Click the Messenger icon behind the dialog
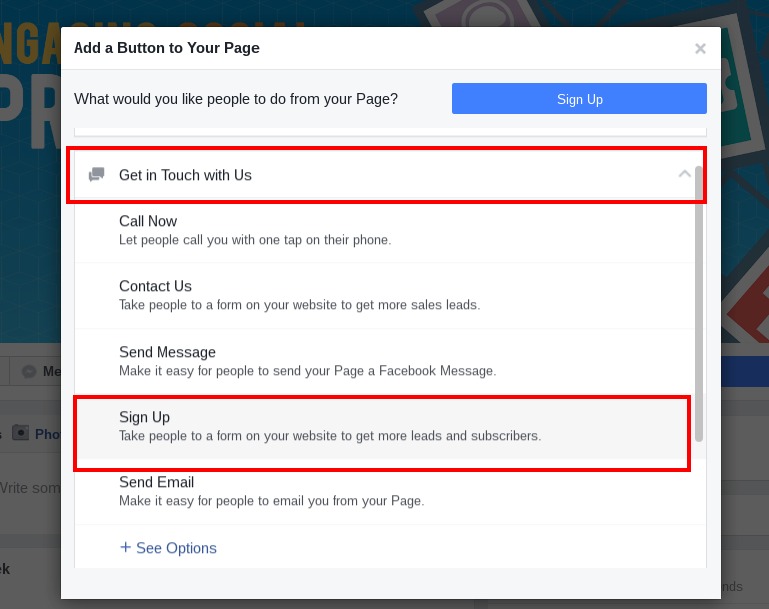769x609 pixels. tap(29, 371)
